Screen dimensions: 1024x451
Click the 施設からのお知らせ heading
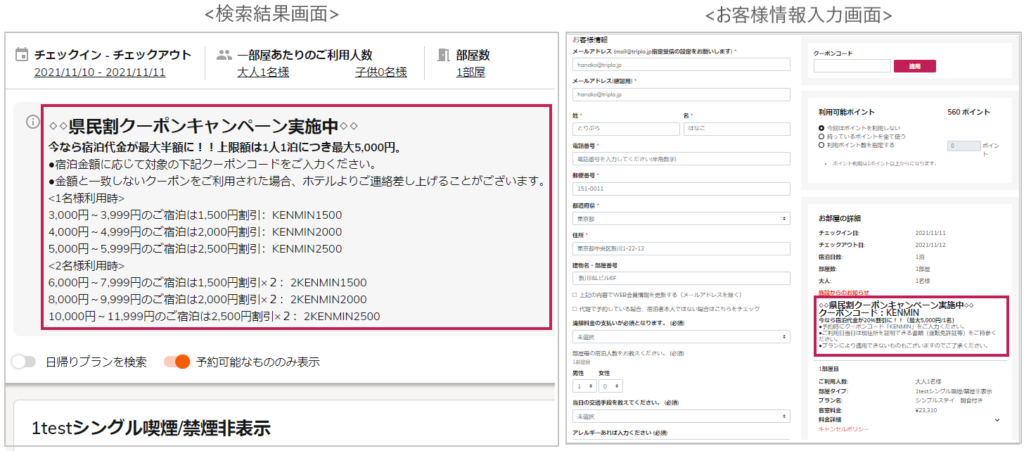coord(843,292)
